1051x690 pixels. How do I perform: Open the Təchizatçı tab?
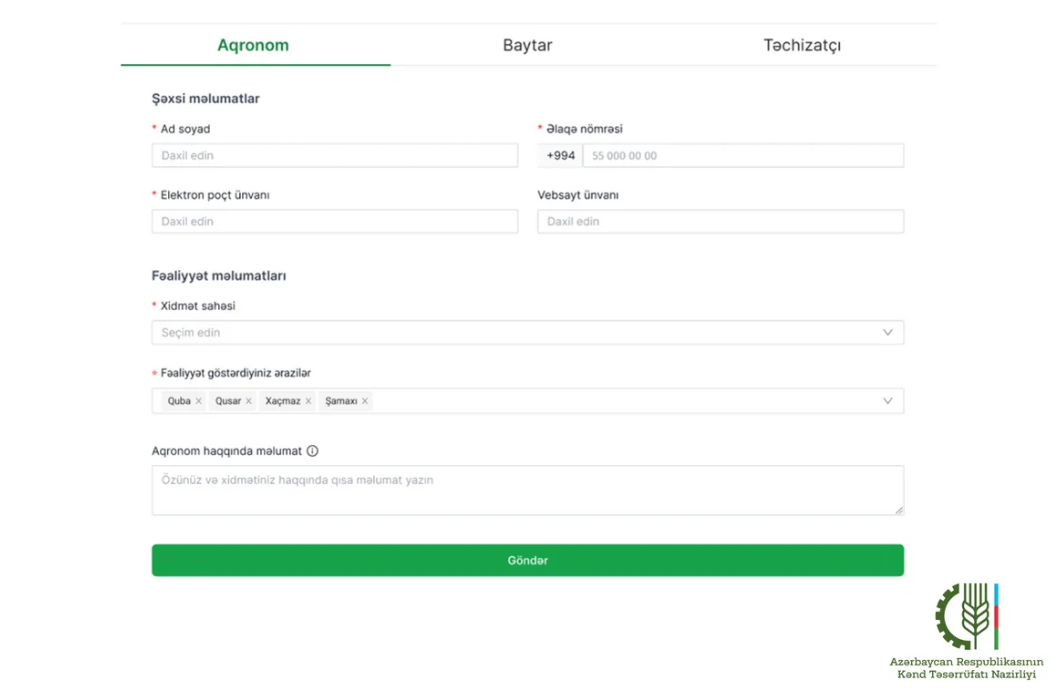pyautogui.click(x=802, y=45)
